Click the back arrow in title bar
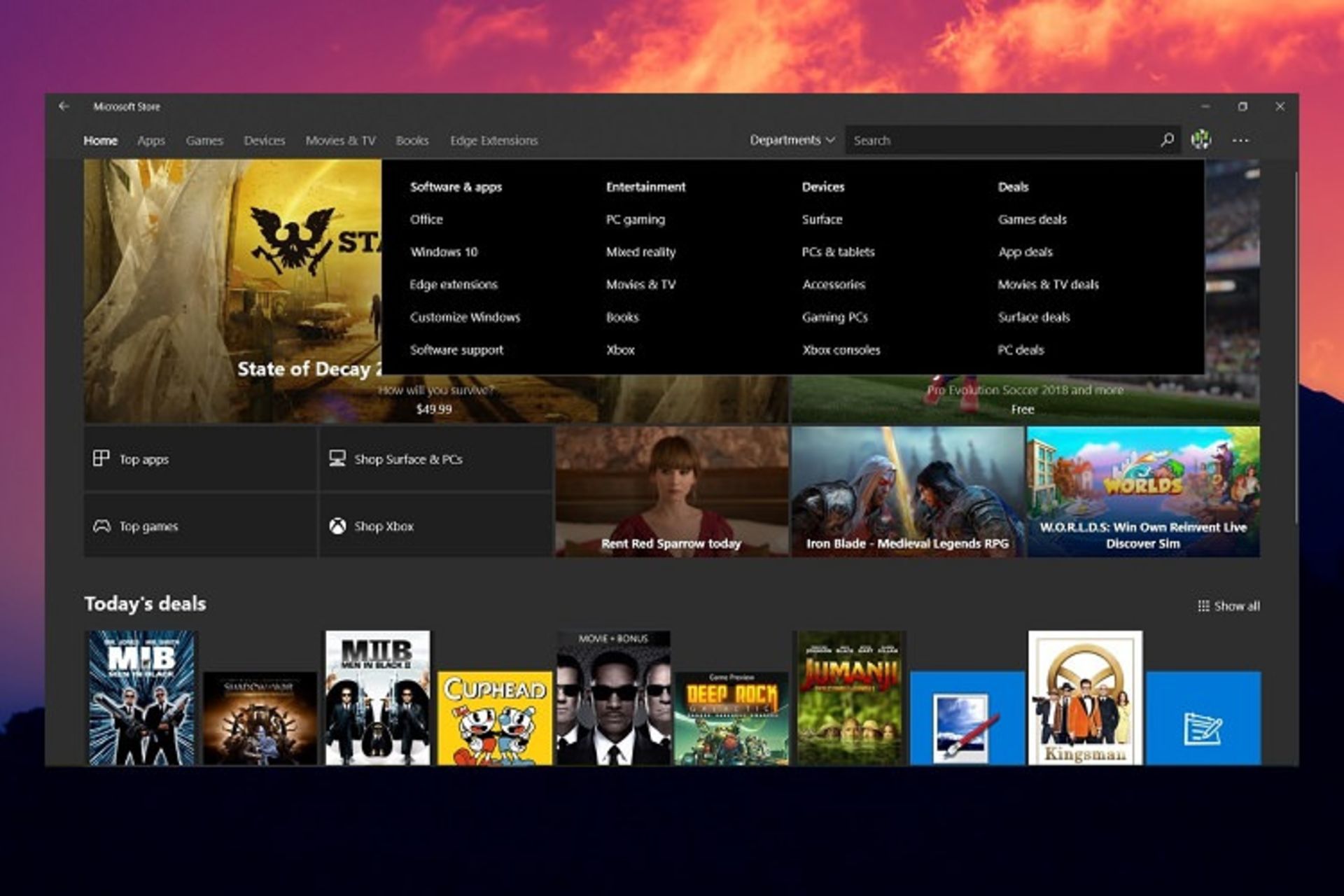This screenshot has height=896, width=1344. (64, 106)
